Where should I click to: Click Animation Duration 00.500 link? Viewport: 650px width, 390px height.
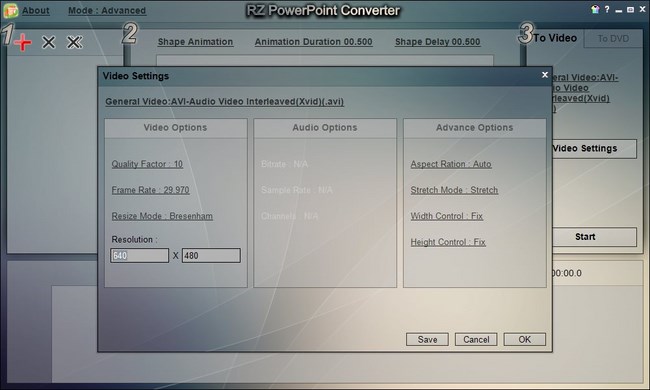[313, 42]
